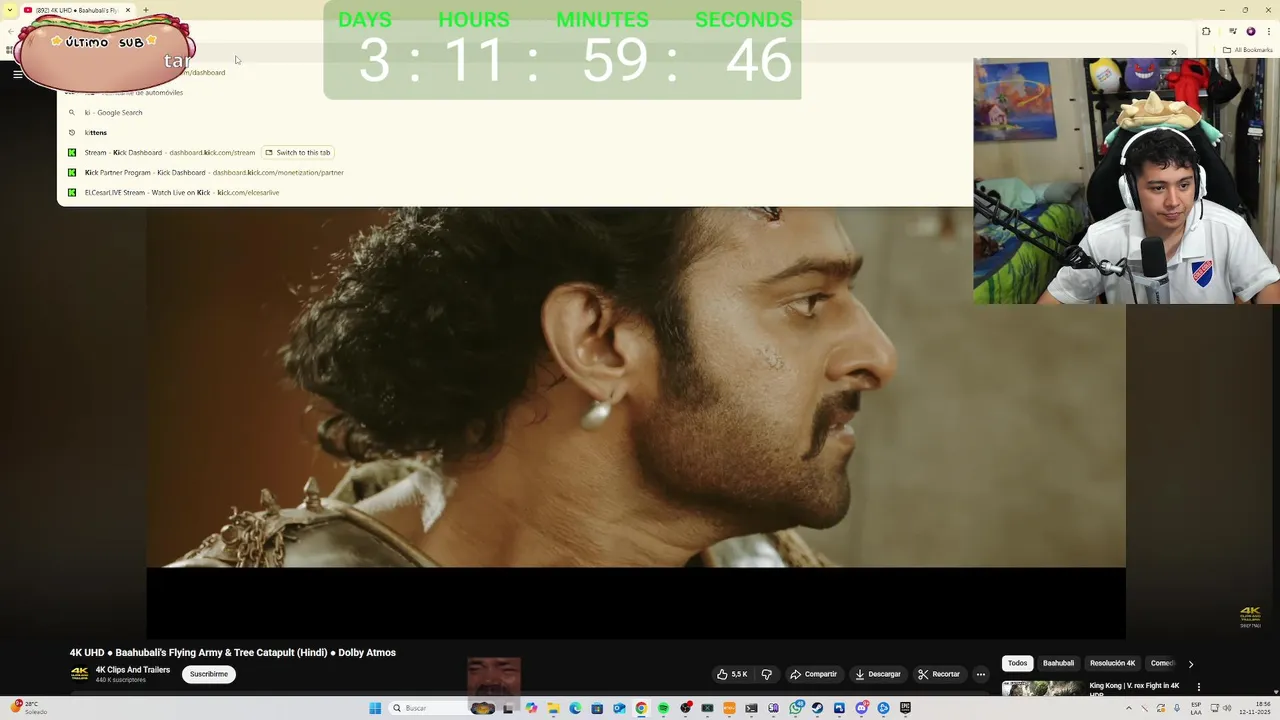
Task: Switch to Chrome in the taskbar
Action: (641, 708)
